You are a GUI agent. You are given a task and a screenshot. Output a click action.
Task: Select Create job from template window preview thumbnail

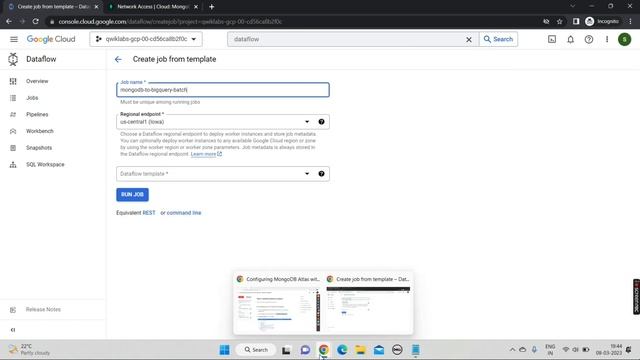[x=368, y=303]
